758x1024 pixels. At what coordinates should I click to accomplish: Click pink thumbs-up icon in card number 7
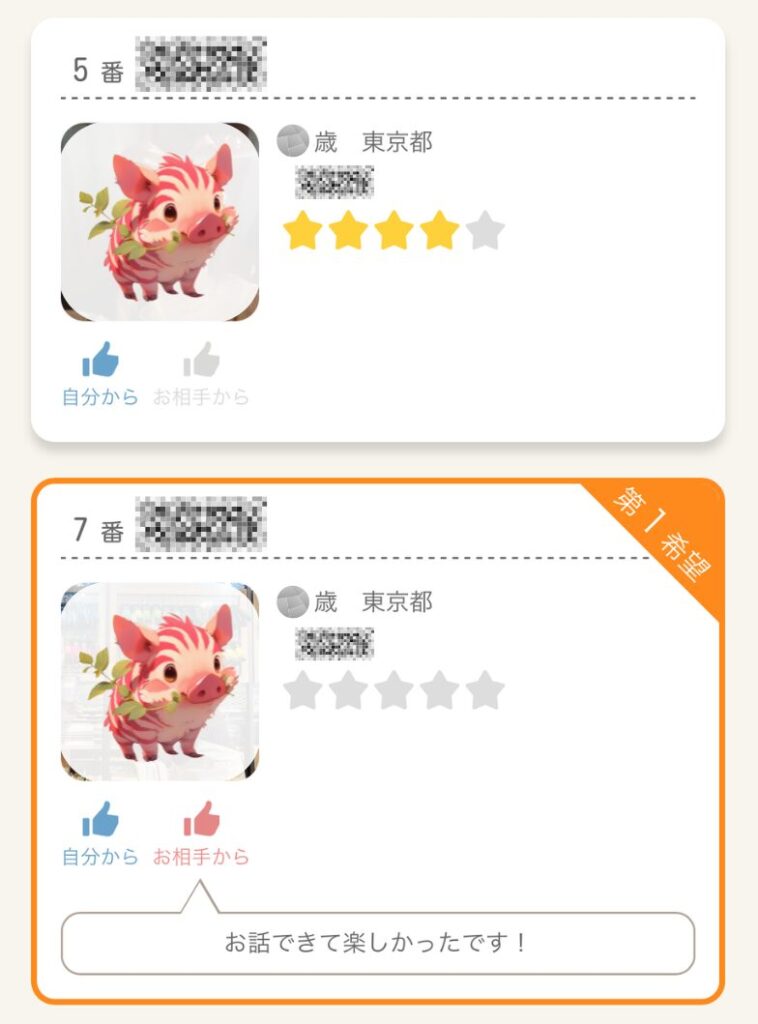(201, 819)
